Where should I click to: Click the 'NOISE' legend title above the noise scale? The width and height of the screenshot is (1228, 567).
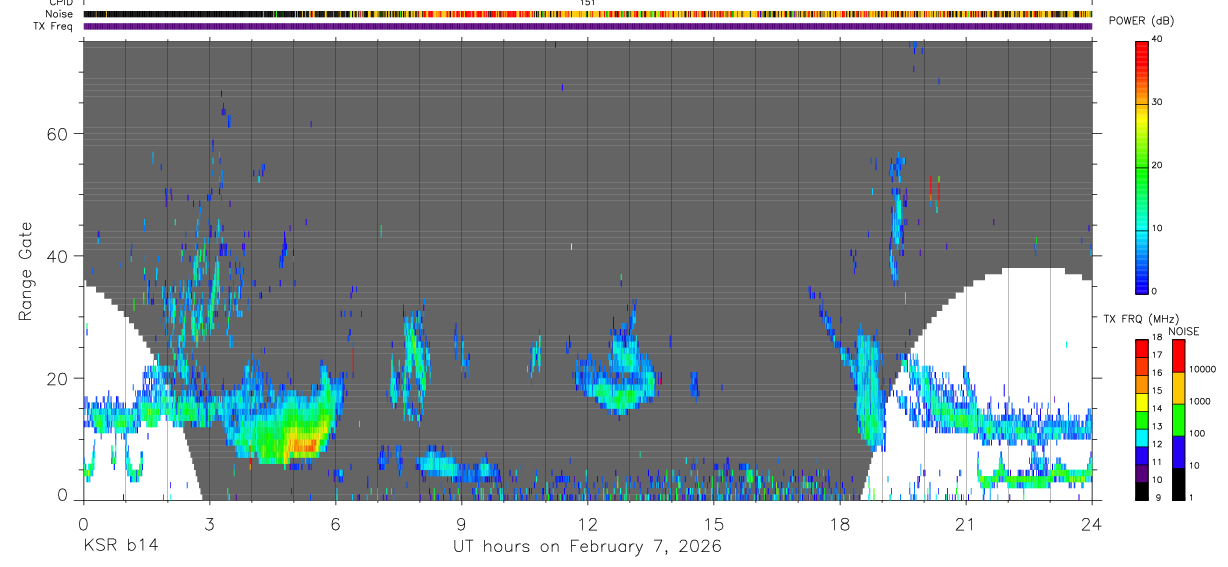(1184, 331)
